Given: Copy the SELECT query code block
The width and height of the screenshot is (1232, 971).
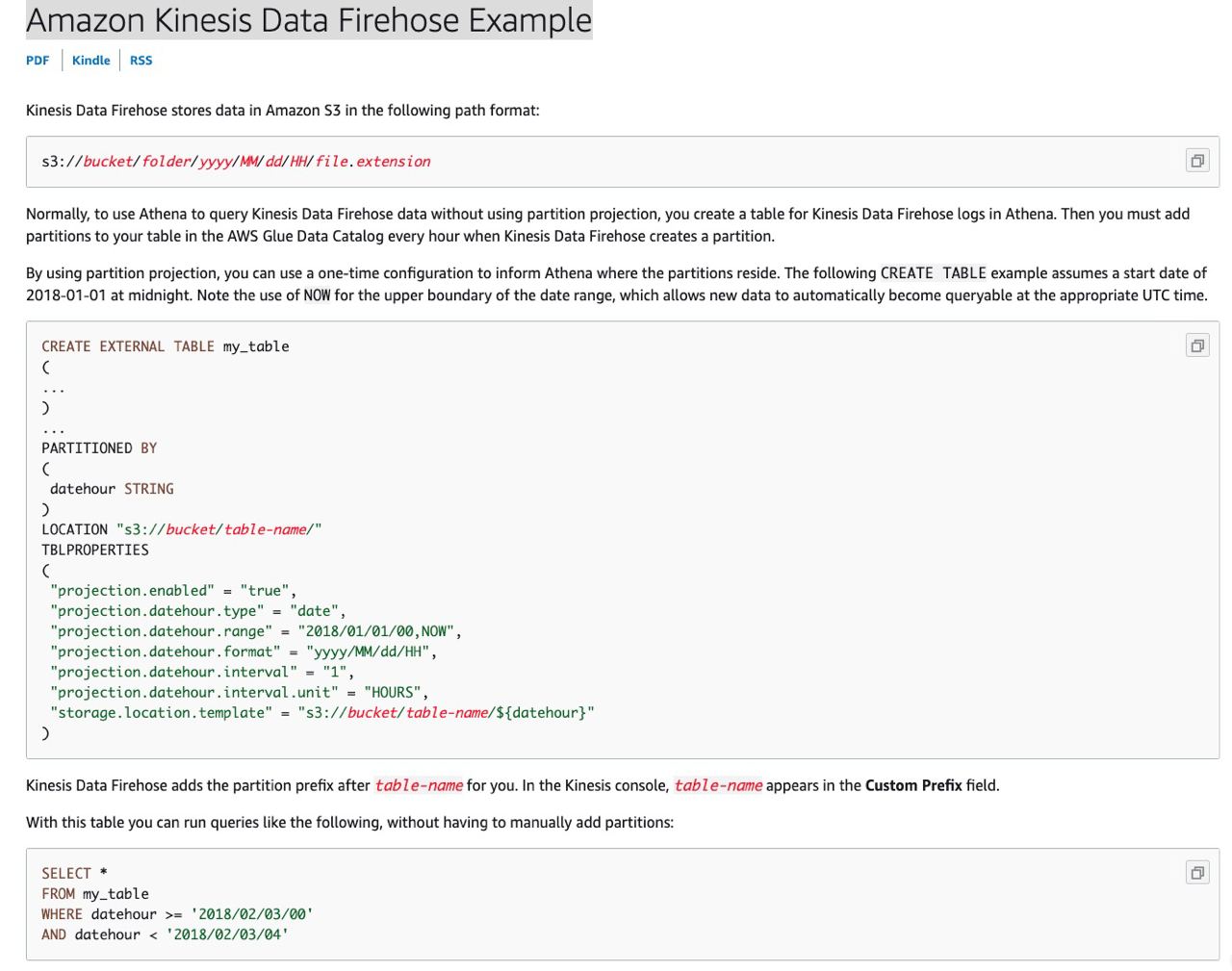Looking at the screenshot, I should [1197, 873].
